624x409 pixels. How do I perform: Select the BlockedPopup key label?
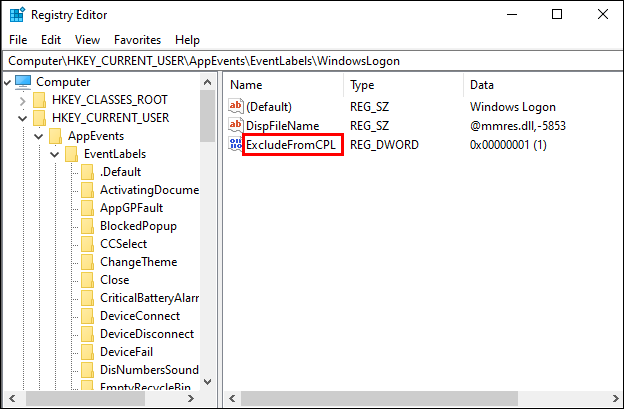(138, 226)
